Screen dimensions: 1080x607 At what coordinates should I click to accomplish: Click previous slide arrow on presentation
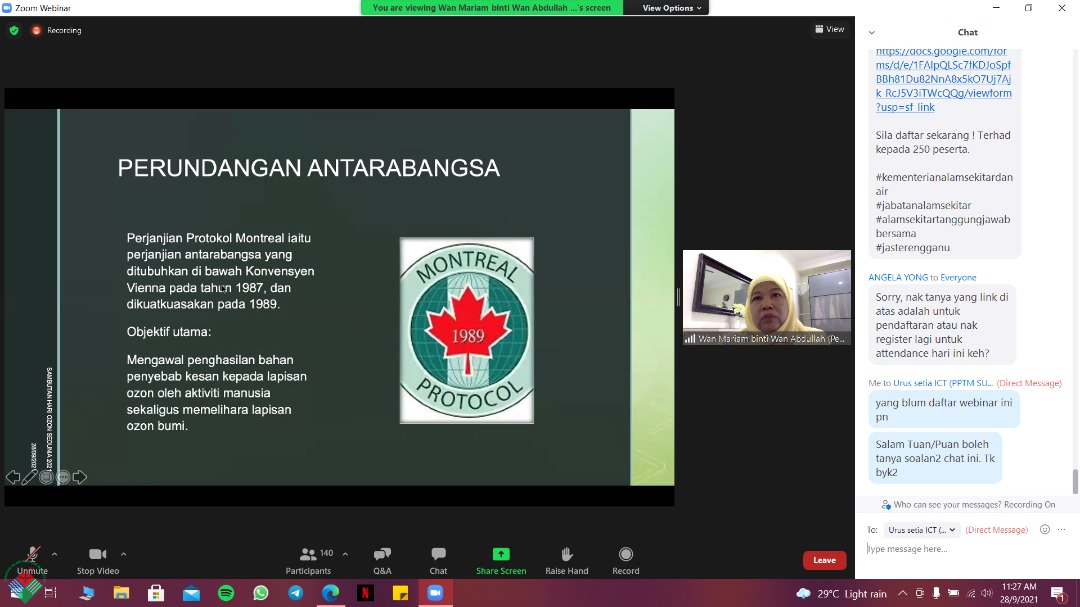(12, 477)
